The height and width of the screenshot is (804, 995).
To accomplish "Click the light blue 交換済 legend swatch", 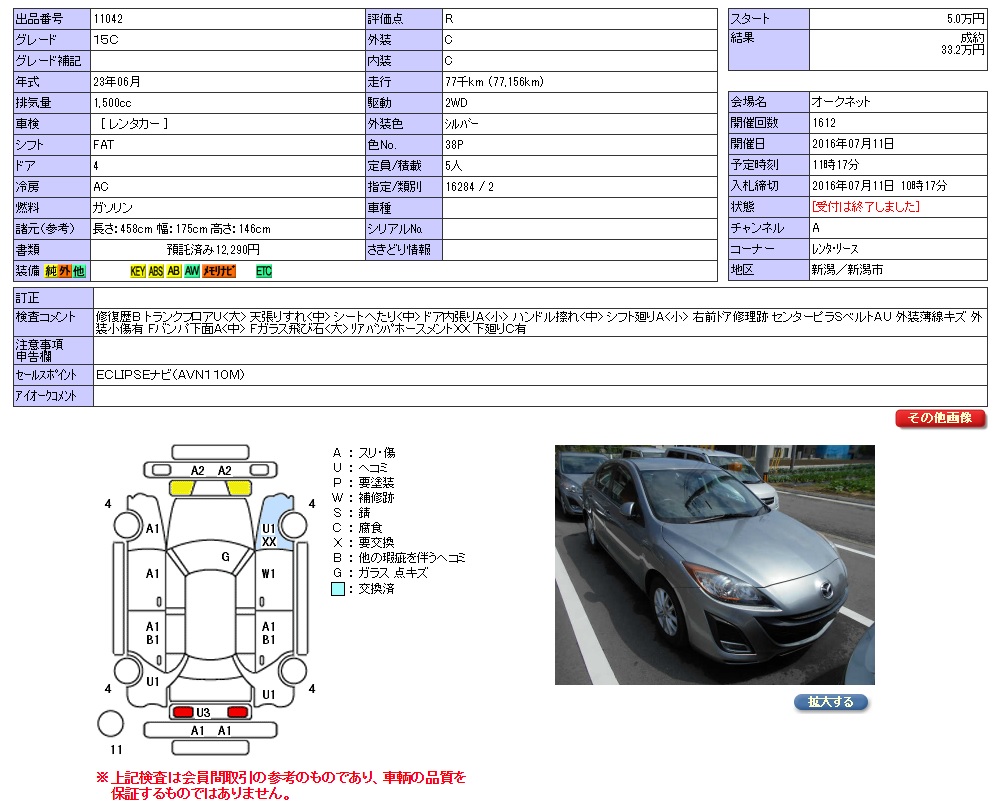I will tap(338, 589).
